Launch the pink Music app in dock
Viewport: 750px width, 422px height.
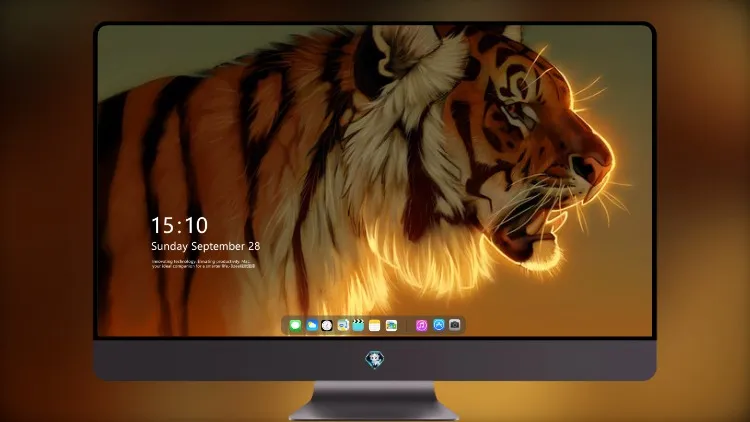click(x=421, y=325)
